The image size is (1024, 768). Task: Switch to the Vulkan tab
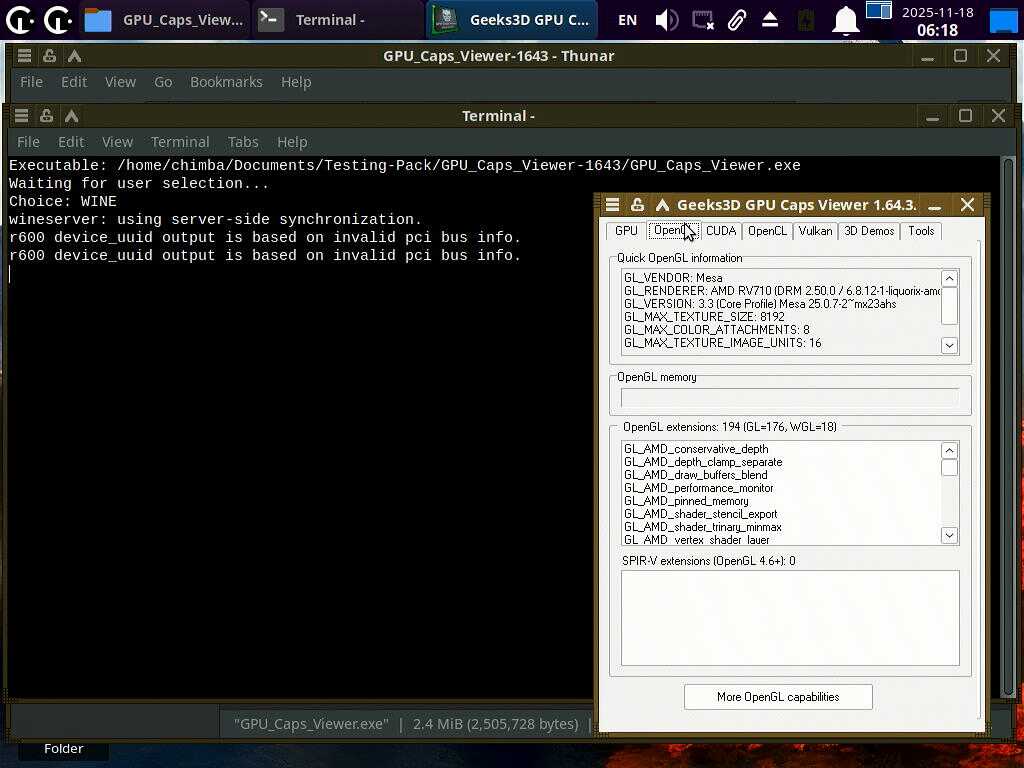click(x=815, y=231)
